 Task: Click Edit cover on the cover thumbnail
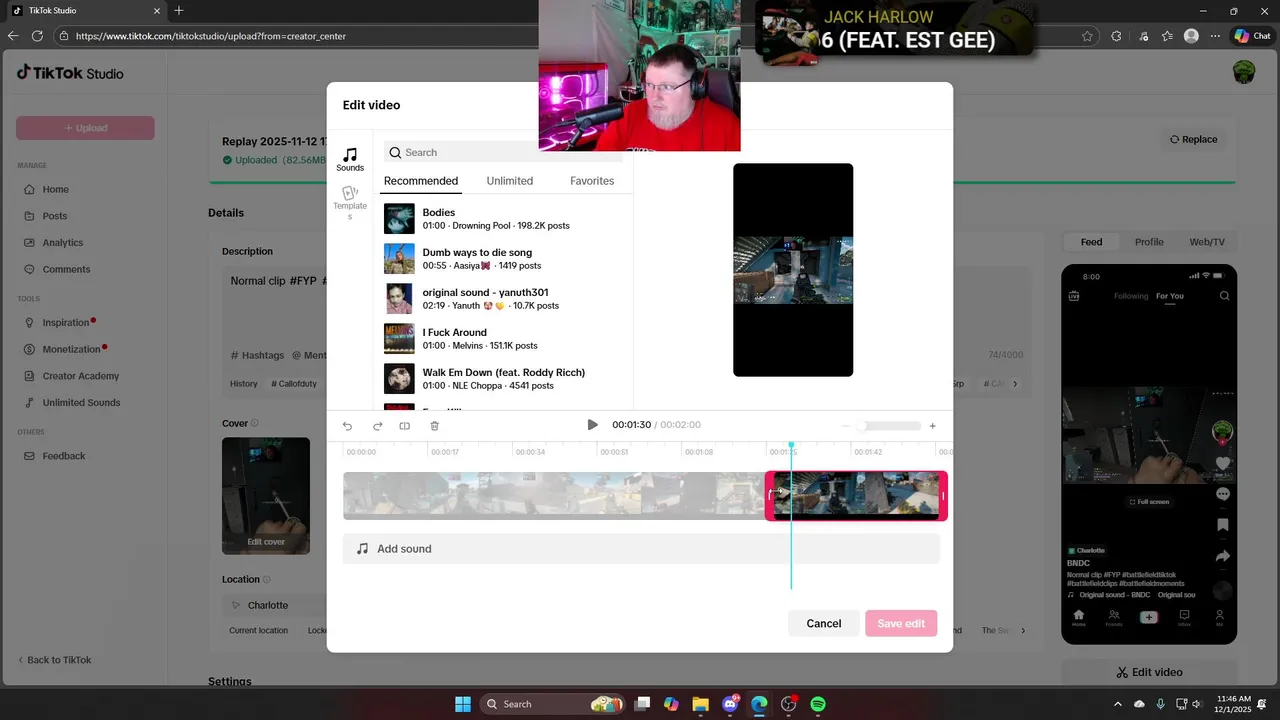266,542
